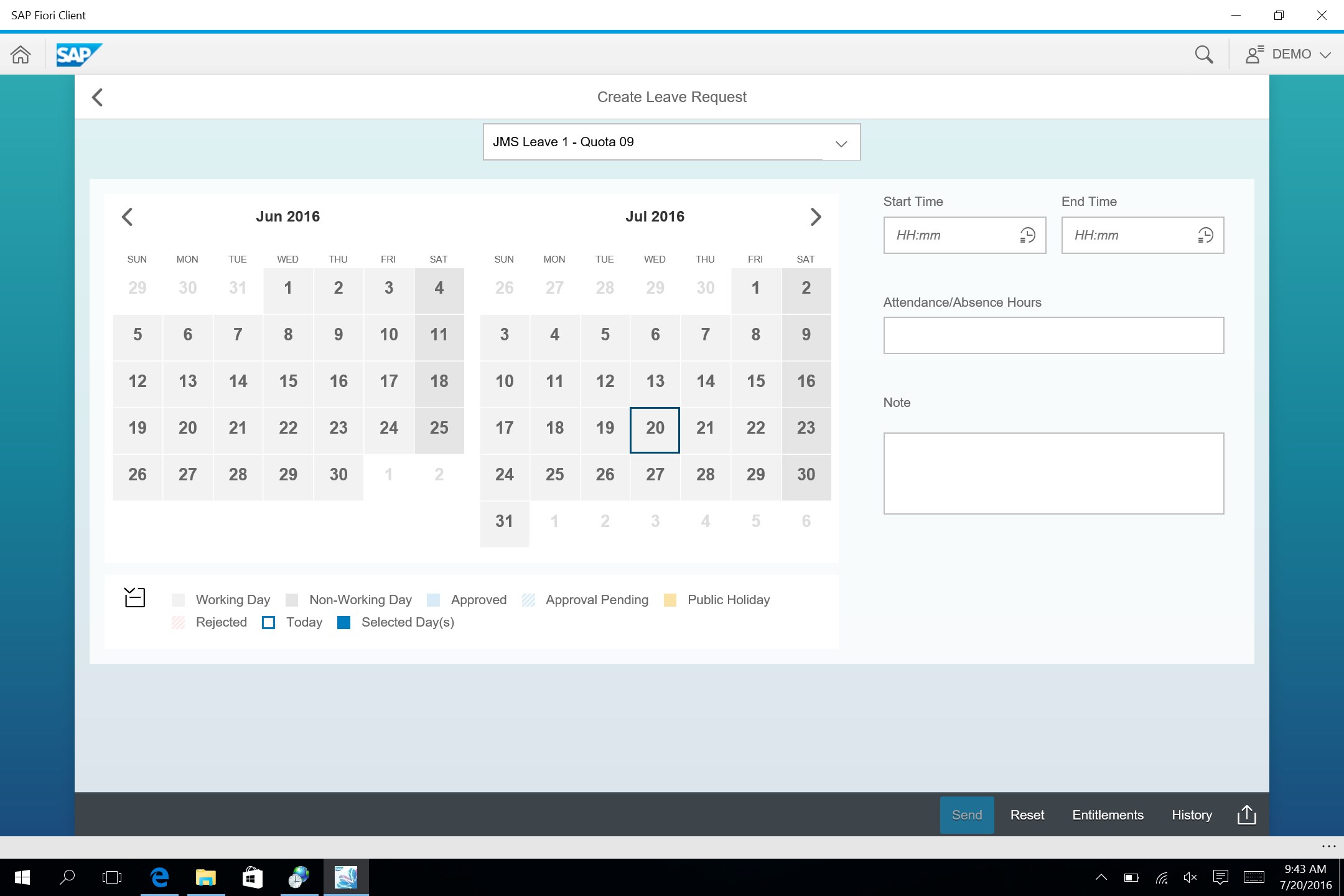Click the Send button

[x=966, y=814]
